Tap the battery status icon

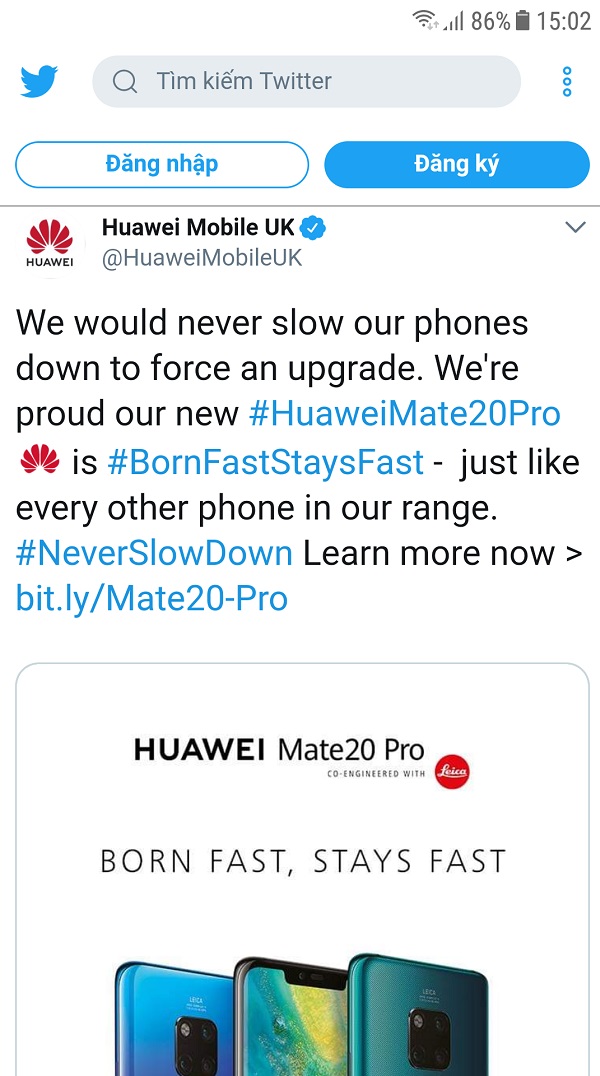tap(522, 21)
